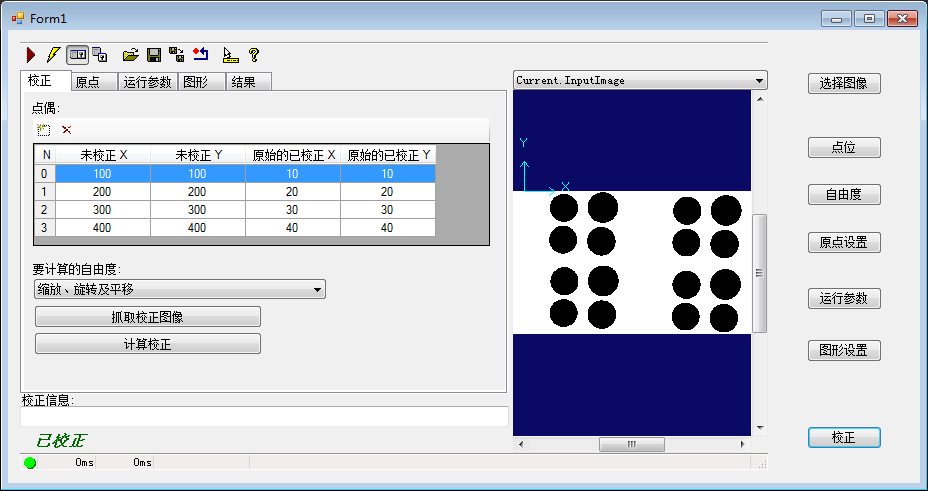Click the image horizontal scrollbar thumb
This screenshot has width=928, height=491.
(x=631, y=444)
